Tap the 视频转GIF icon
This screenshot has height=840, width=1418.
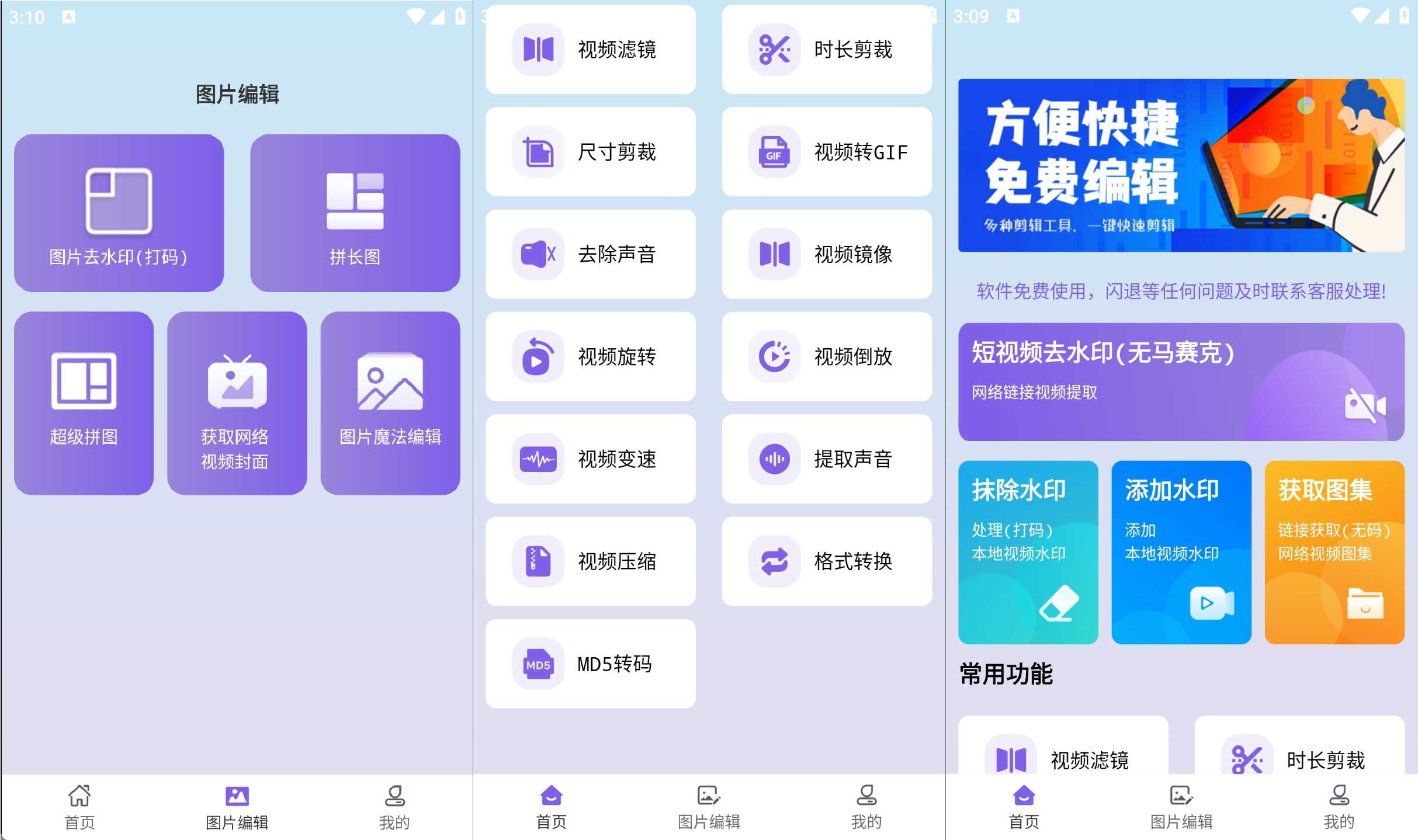pyautogui.click(x=774, y=152)
